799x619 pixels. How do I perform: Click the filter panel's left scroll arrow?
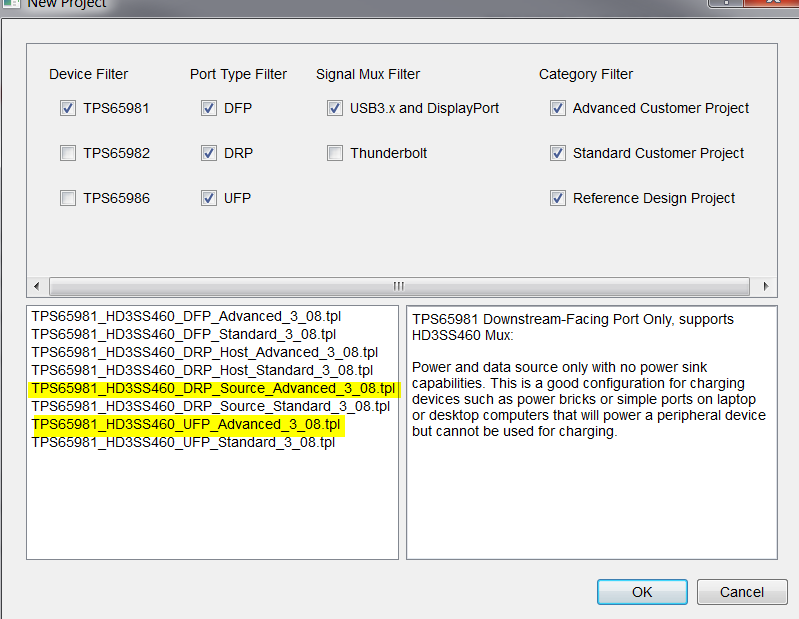tap(36, 285)
